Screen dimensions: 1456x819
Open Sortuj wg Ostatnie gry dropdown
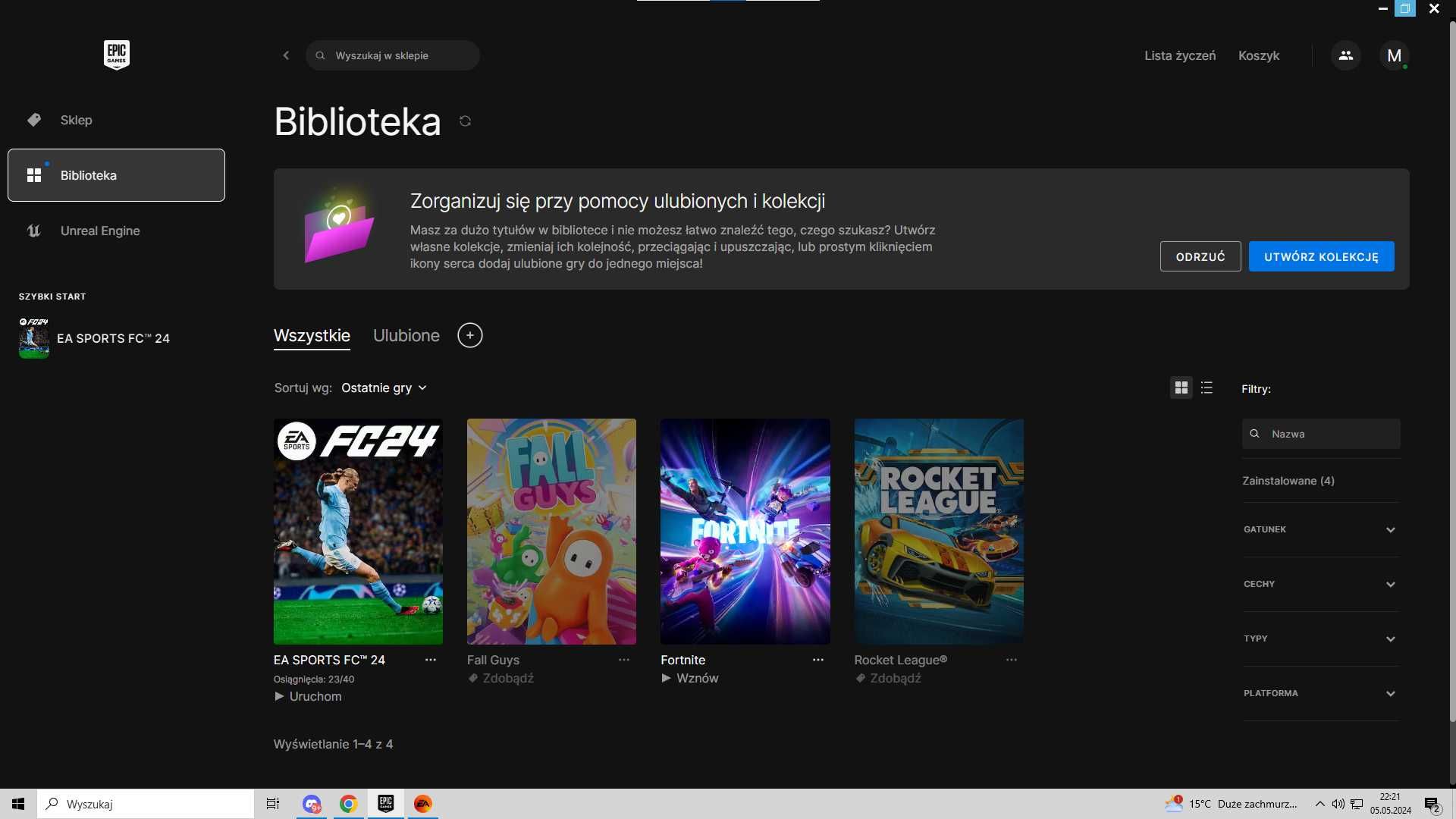(384, 388)
